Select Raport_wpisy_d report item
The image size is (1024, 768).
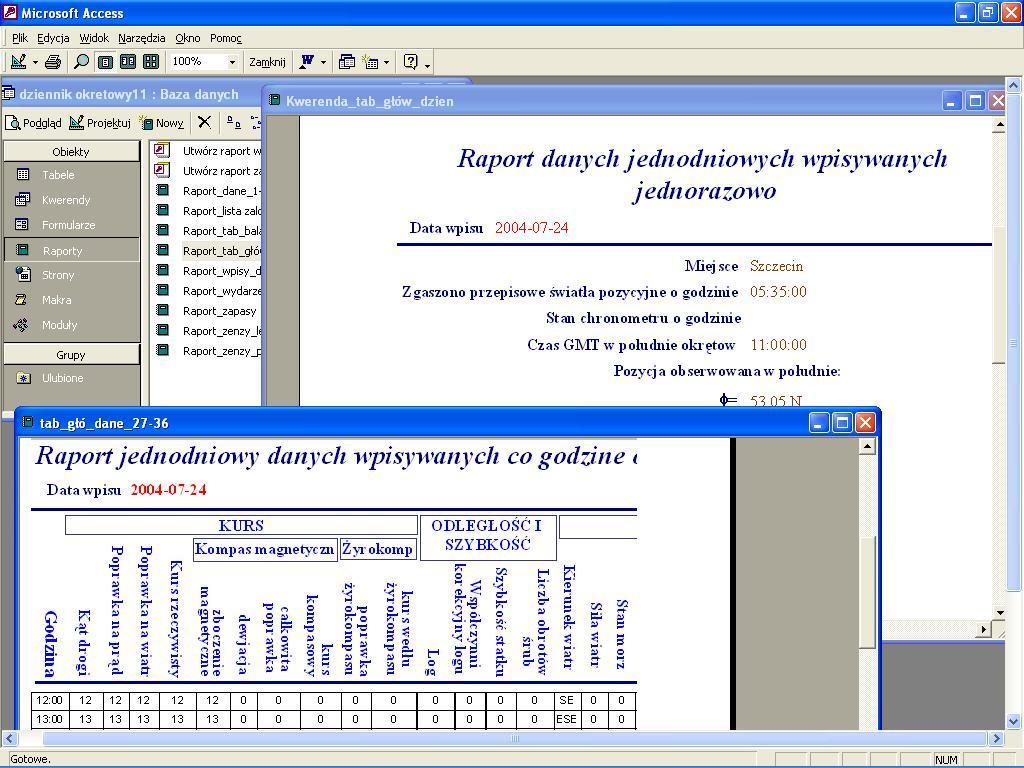207,271
